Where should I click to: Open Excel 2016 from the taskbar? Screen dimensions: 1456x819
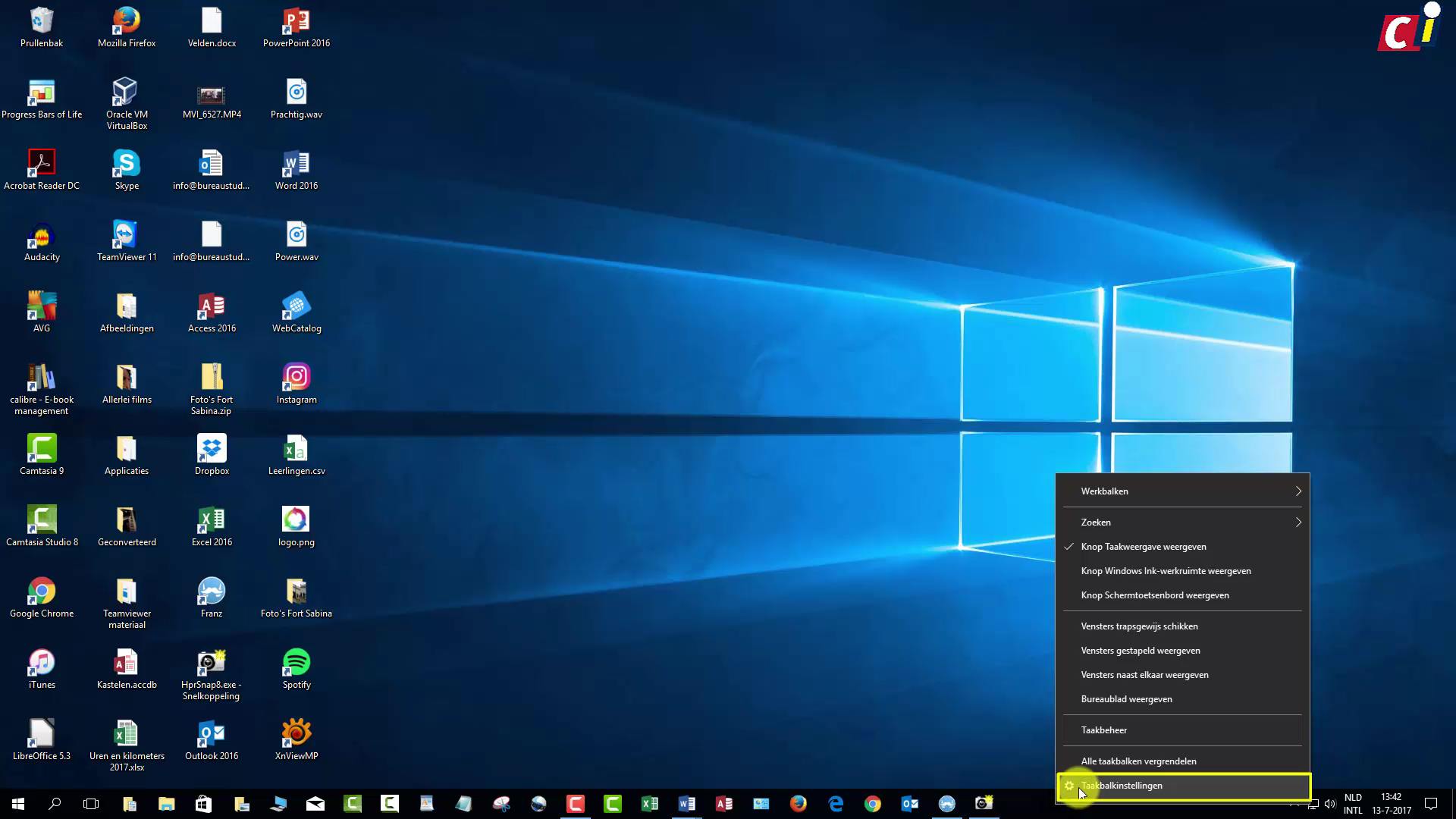point(650,803)
